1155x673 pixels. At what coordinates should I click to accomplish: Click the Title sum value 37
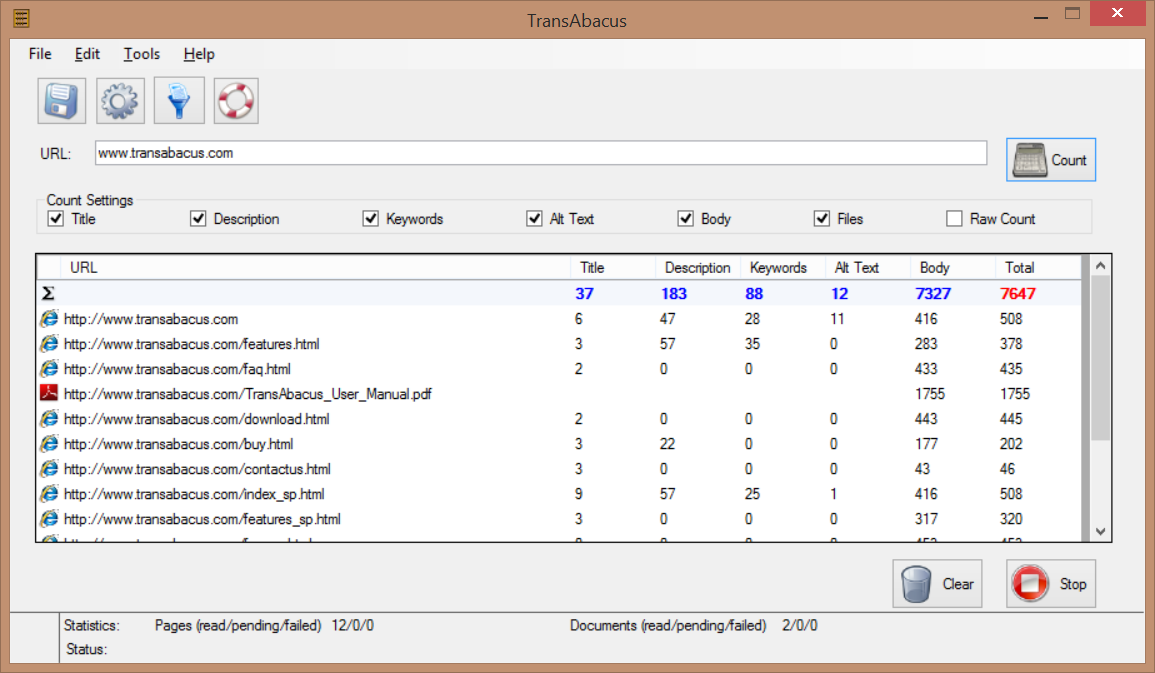pos(585,293)
